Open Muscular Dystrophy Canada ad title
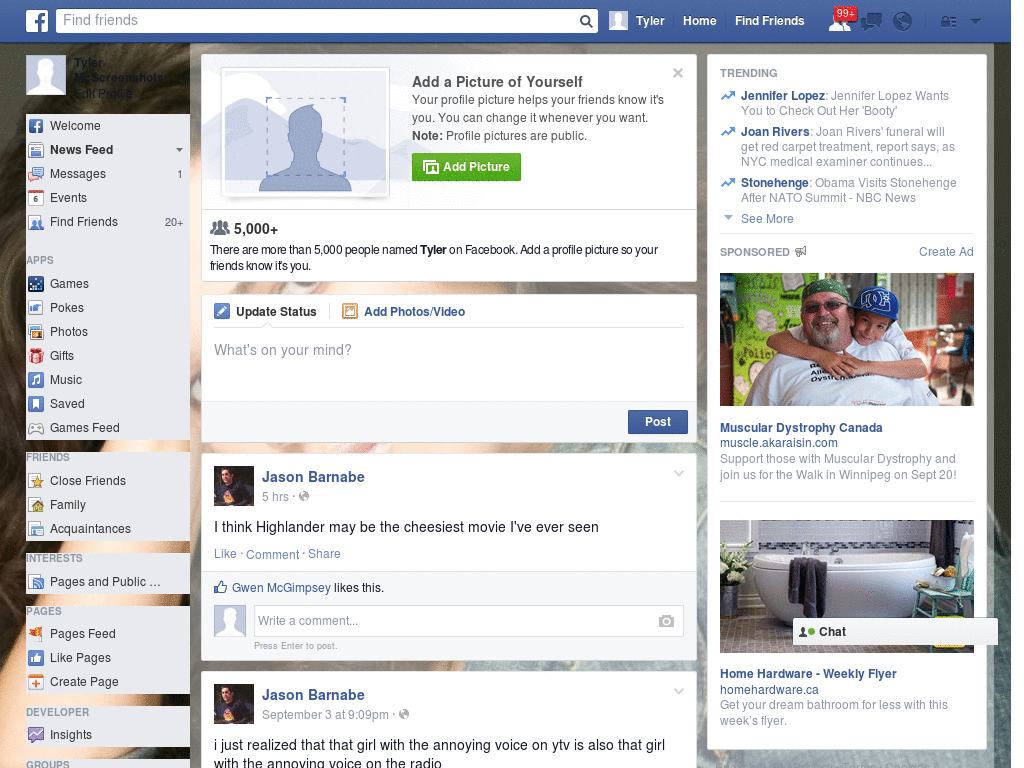The height and width of the screenshot is (768, 1024). pyautogui.click(x=801, y=428)
